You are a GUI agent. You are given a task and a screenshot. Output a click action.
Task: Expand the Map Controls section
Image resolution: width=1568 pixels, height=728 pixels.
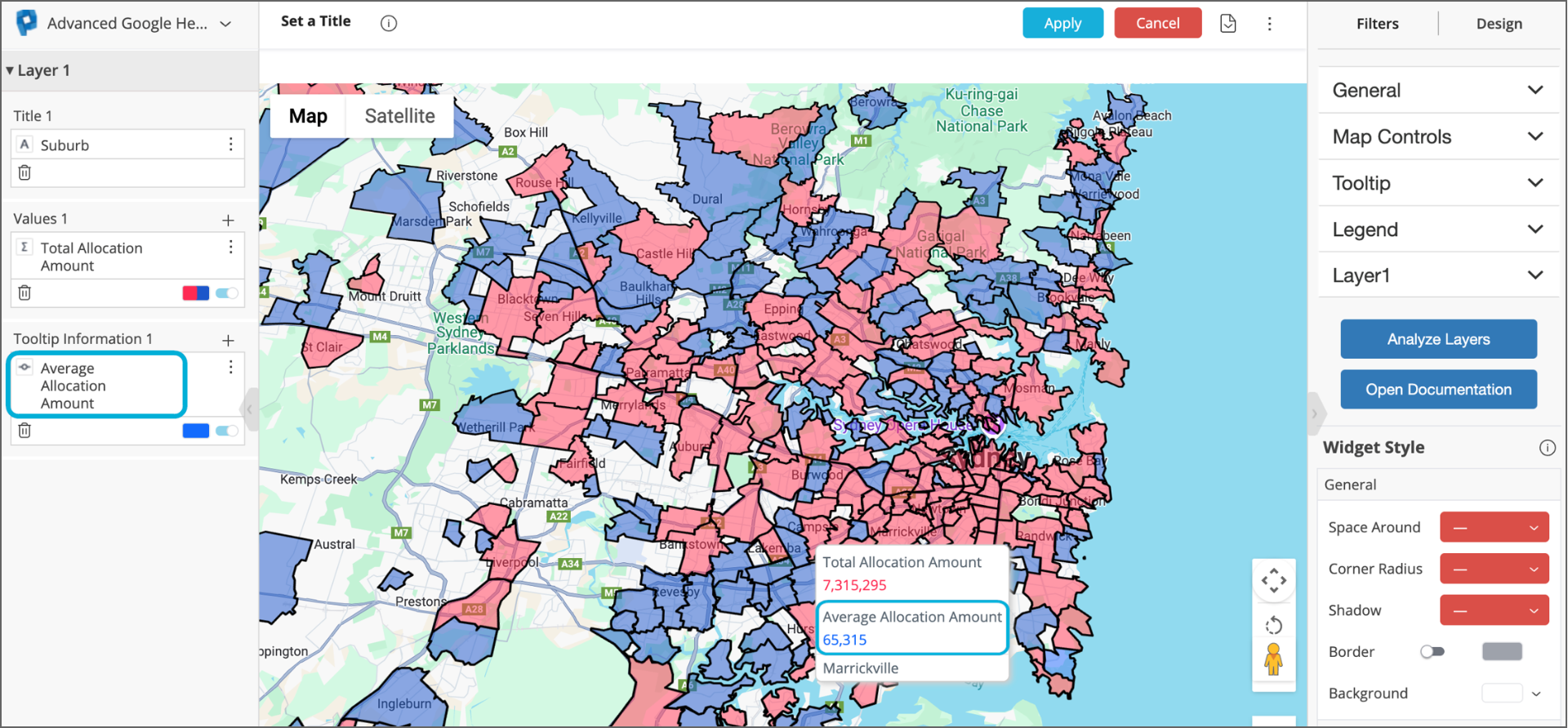point(1437,136)
